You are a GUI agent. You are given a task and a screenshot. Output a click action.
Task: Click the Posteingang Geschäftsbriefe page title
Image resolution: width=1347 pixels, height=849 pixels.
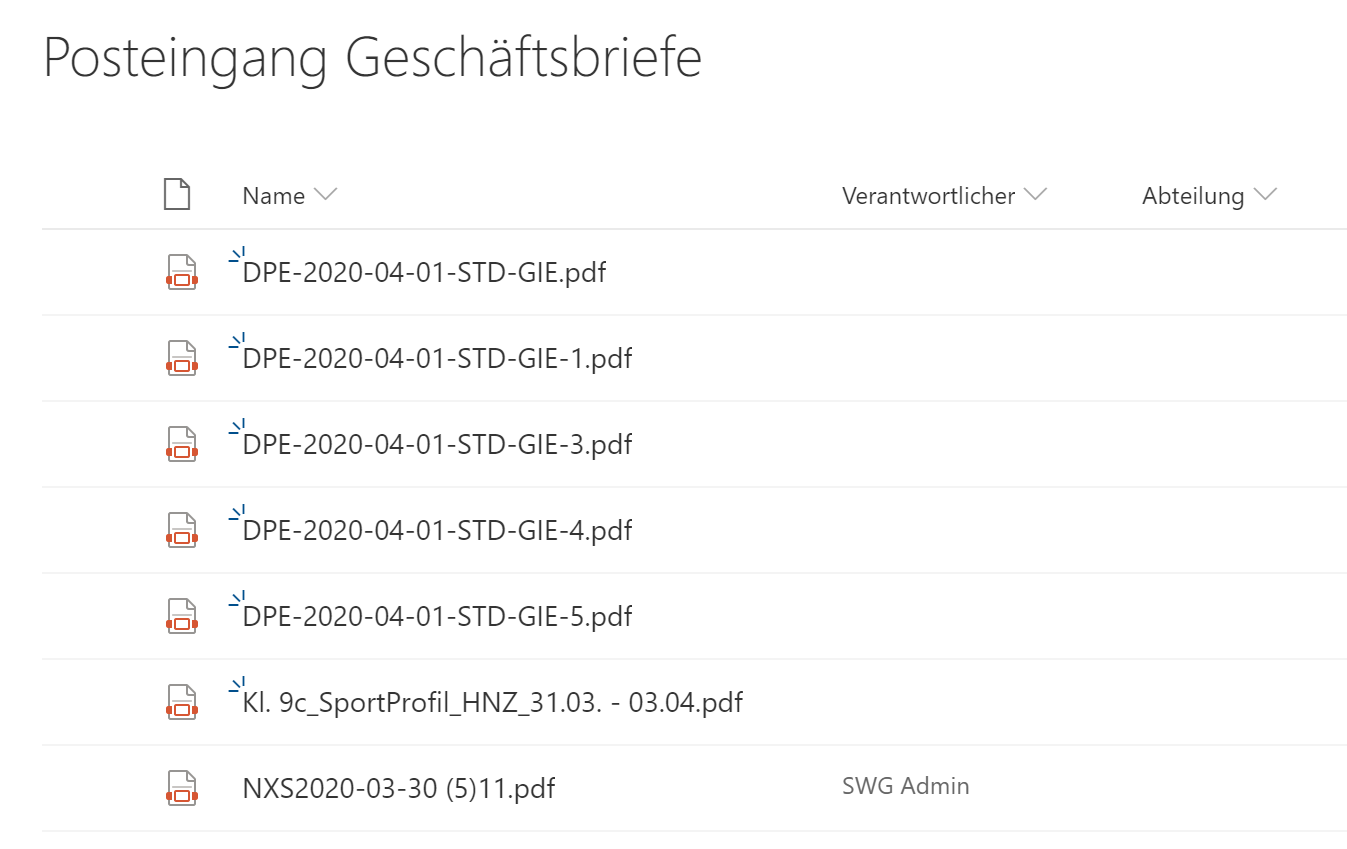[x=372, y=58]
